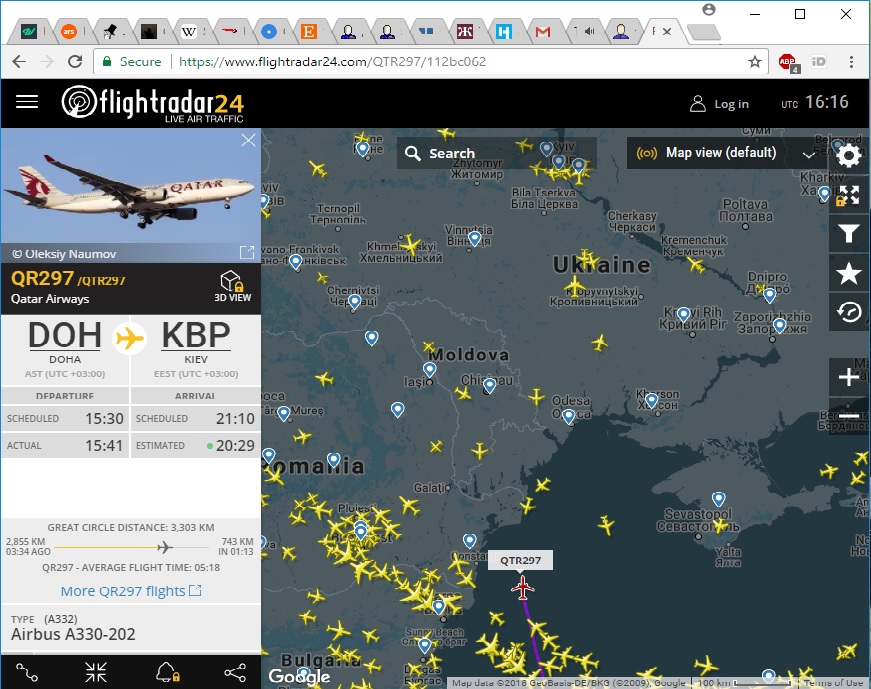Toggle fullscreen map mode

(x=849, y=195)
